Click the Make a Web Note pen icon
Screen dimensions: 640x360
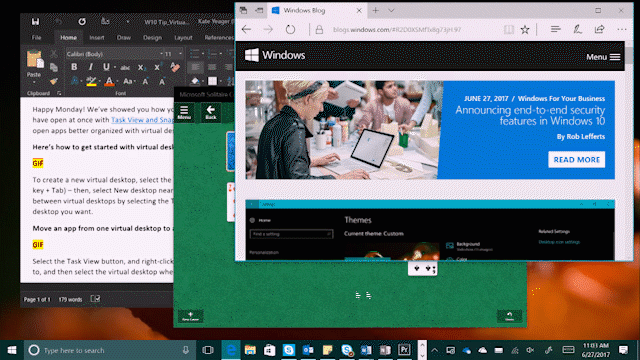click(577, 29)
